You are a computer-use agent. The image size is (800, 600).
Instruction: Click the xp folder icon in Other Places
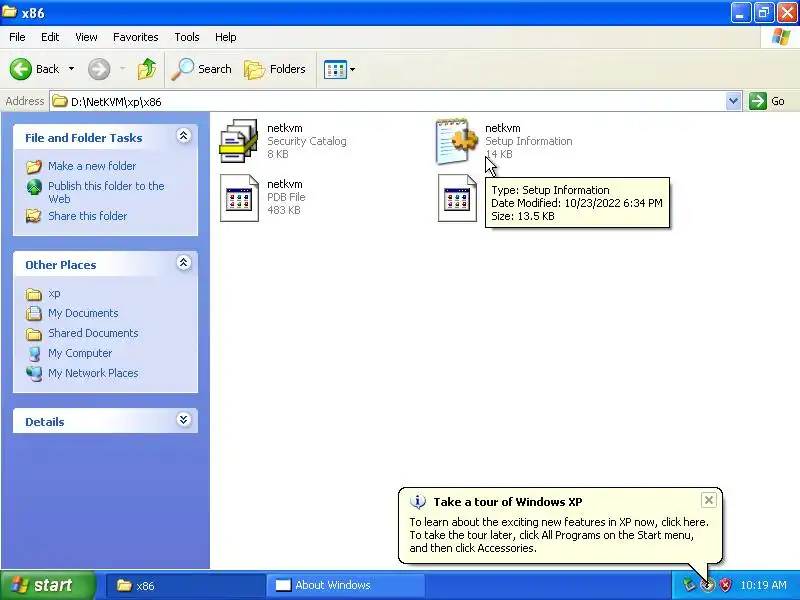click(34, 294)
